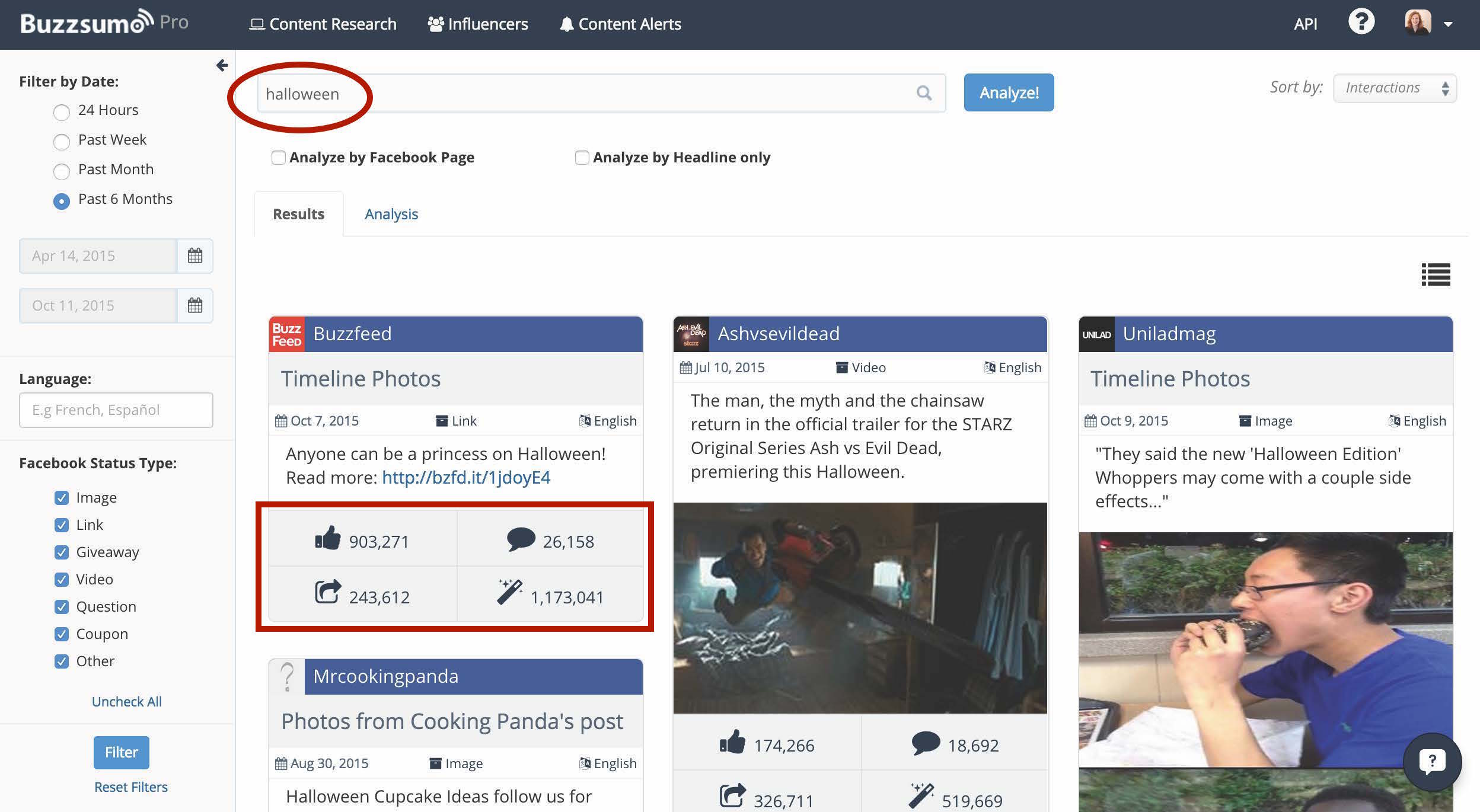Enable Analyze by Facebook Page
The width and height of the screenshot is (1480, 812).
pos(278,158)
